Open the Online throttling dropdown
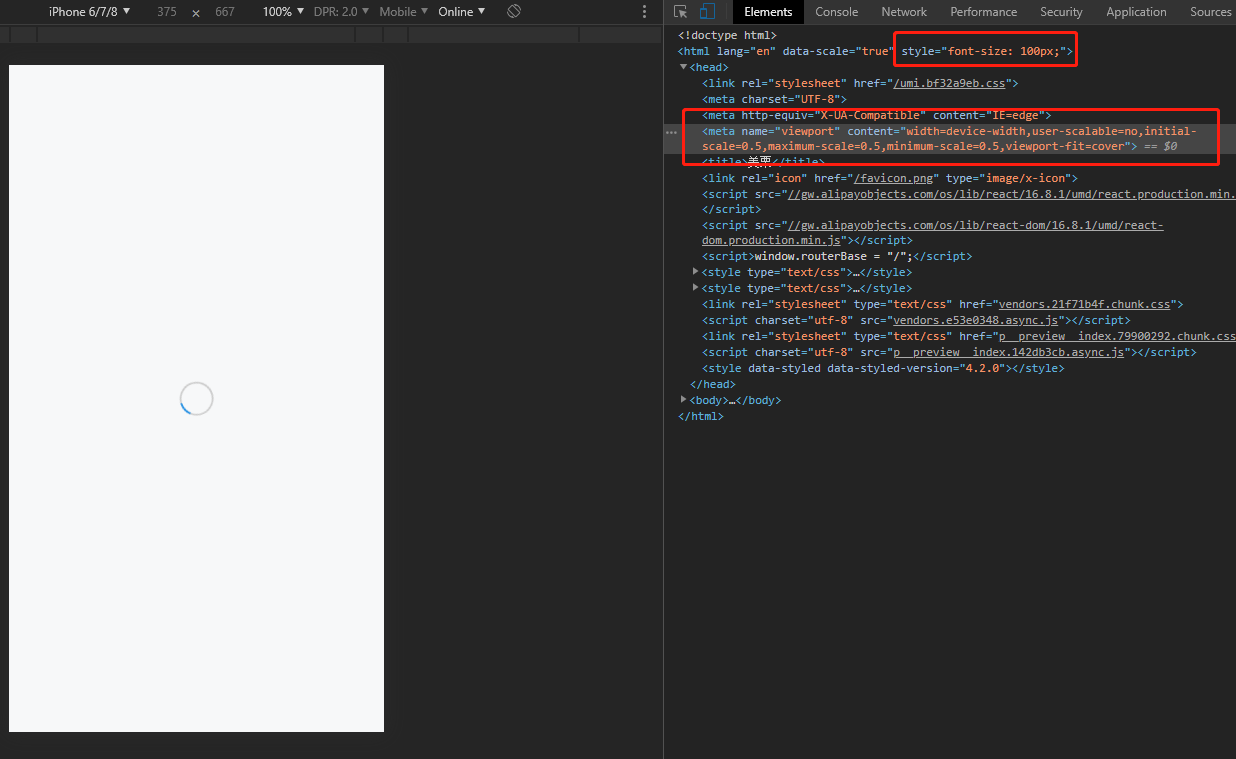The height and width of the screenshot is (759, 1236). [x=462, y=12]
